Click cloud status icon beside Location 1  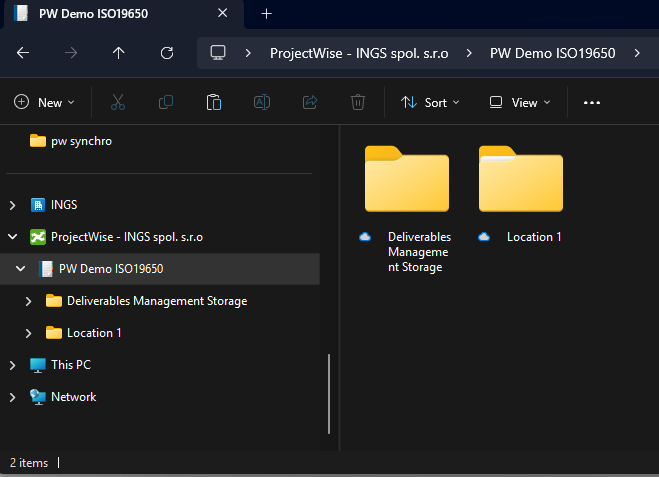(x=484, y=237)
